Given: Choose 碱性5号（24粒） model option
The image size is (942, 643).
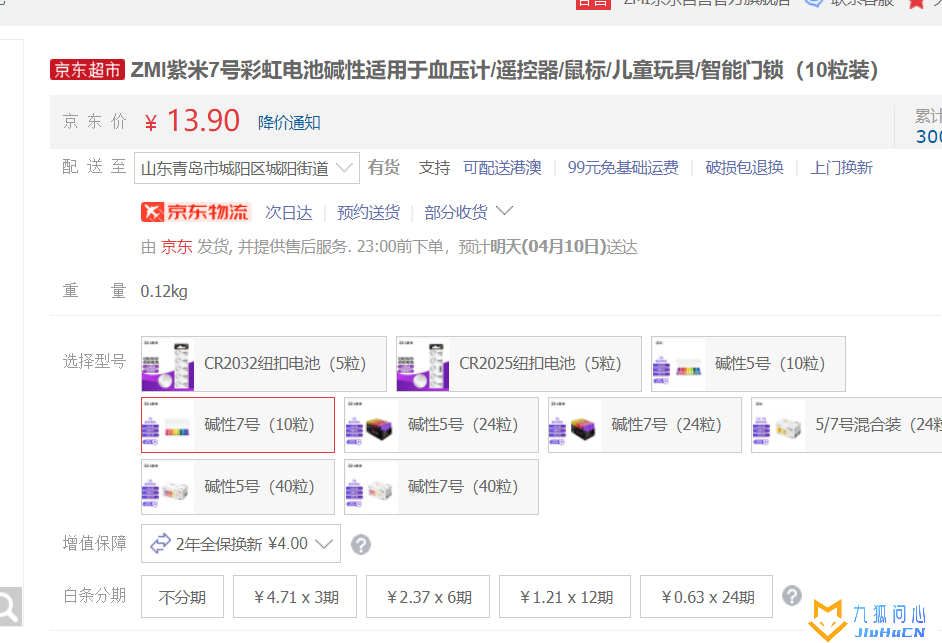Looking at the screenshot, I should click(442, 425).
